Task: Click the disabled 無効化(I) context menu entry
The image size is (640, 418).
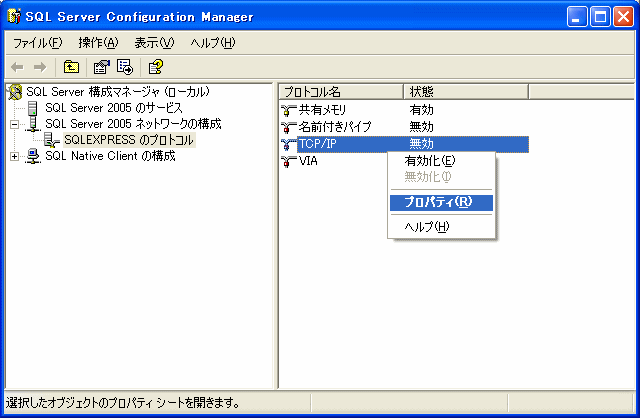Action: point(441,177)
